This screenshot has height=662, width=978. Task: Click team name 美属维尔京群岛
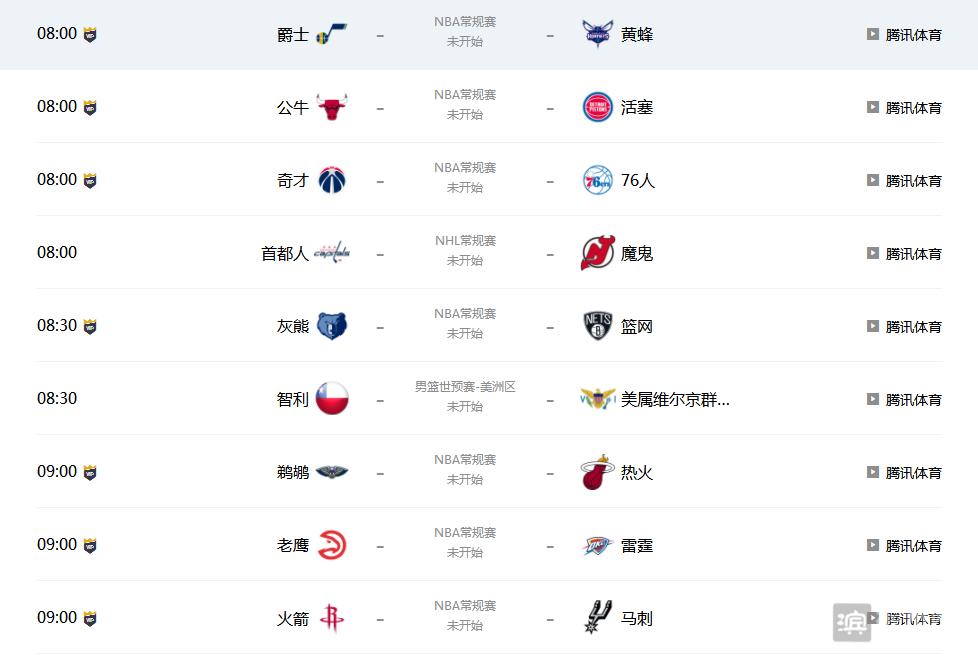click(675, 399)
